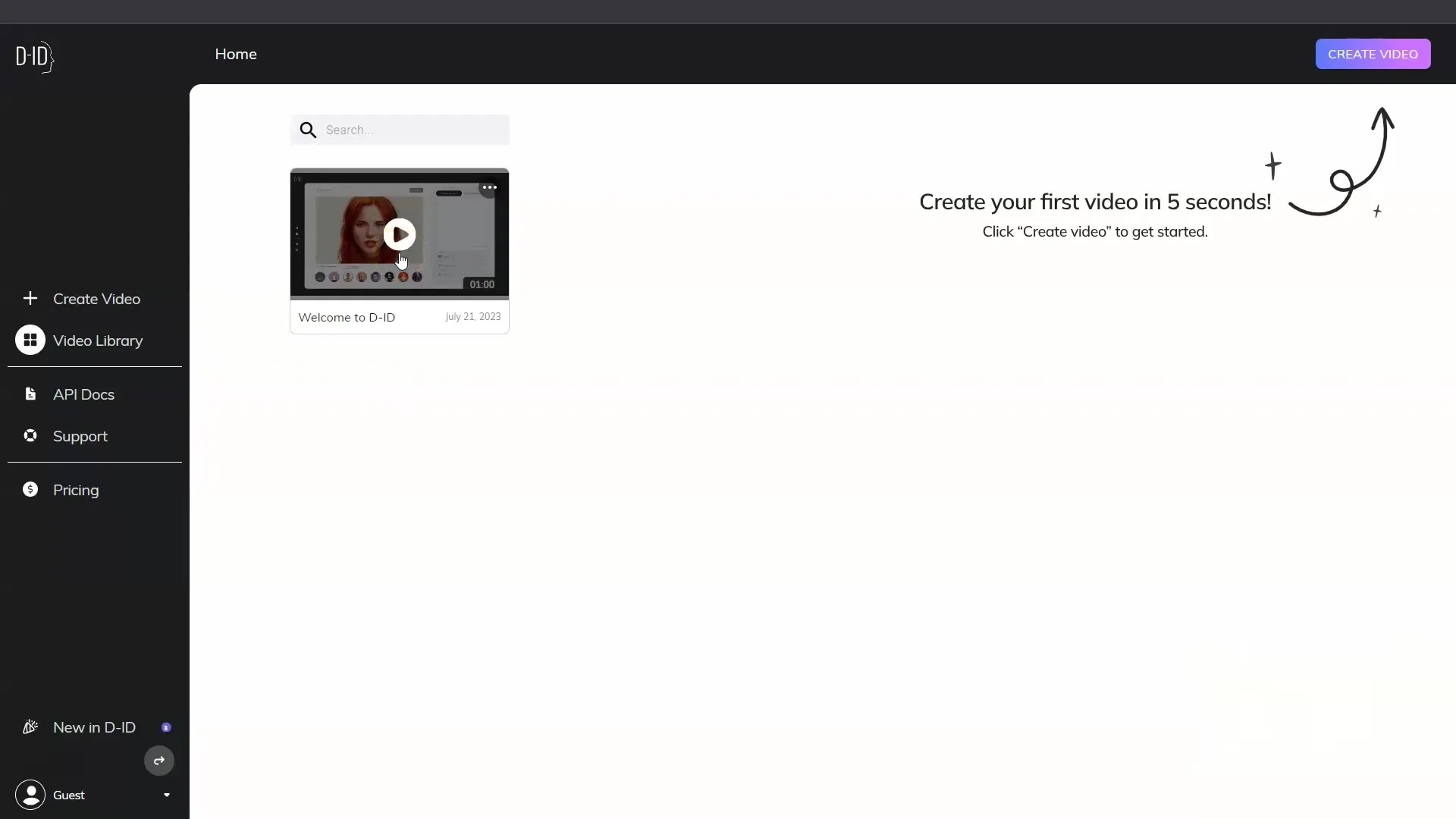
Task: Open API Docs from sidebar icon
Action: (x=30, y=393)
